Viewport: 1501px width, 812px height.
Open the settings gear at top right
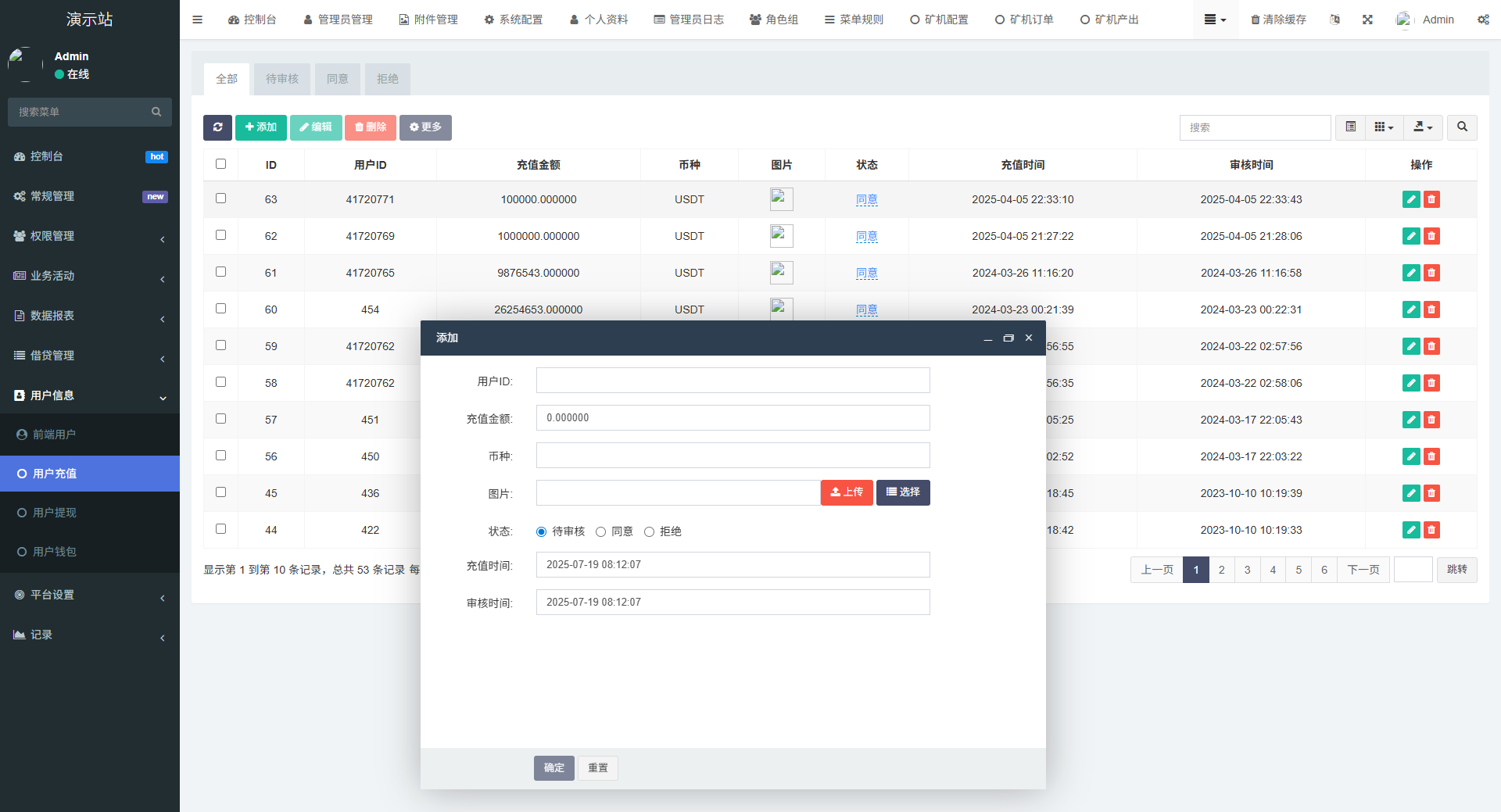click(x=1483, y=20)
